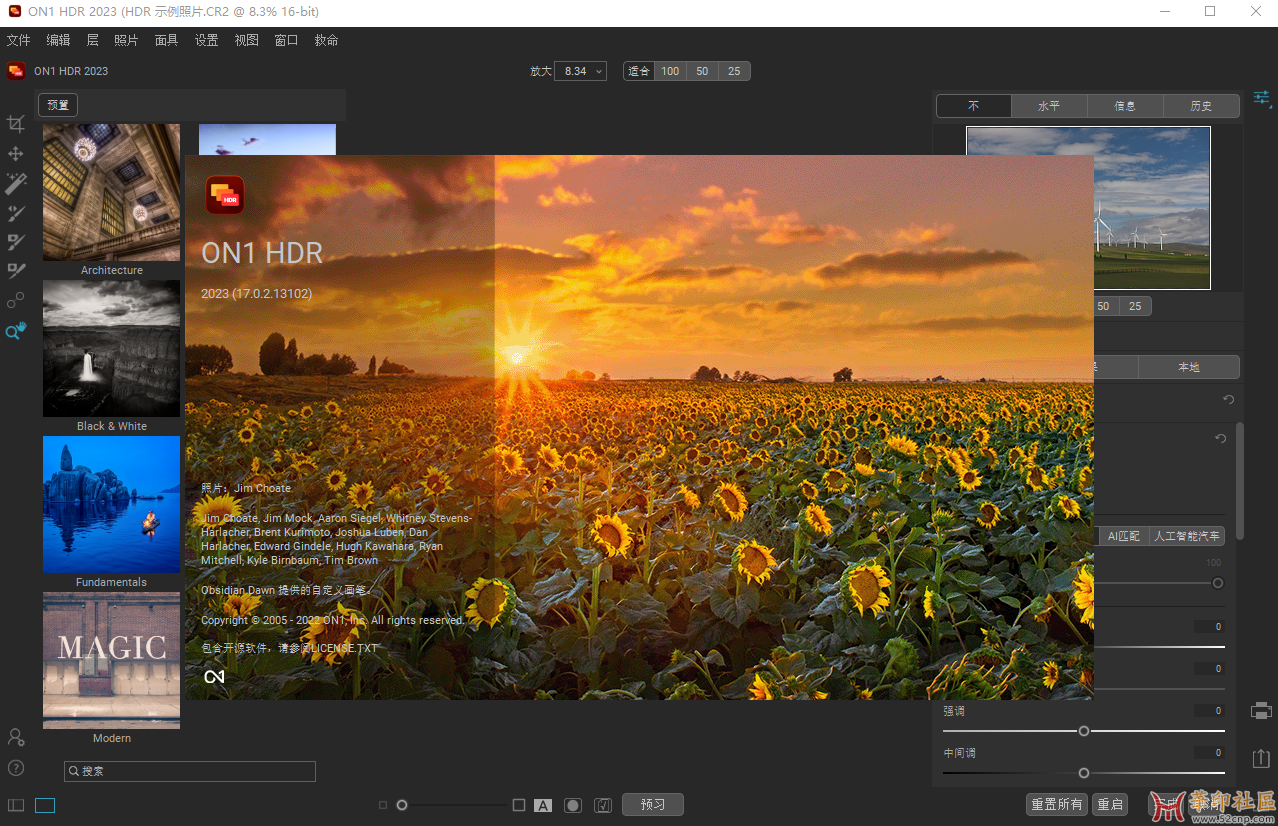Click the HDR logo in splash screen

(225, 195)
